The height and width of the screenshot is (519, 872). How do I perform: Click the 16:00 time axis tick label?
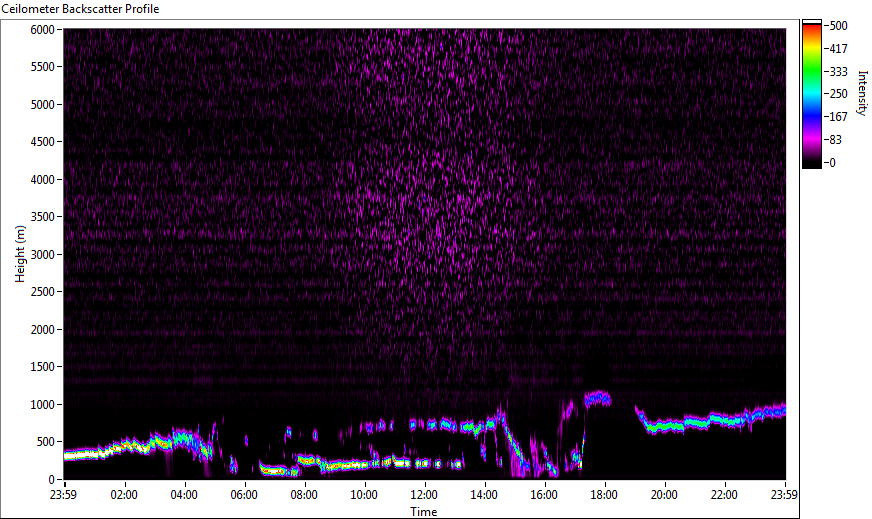click(x=544, y=495)
